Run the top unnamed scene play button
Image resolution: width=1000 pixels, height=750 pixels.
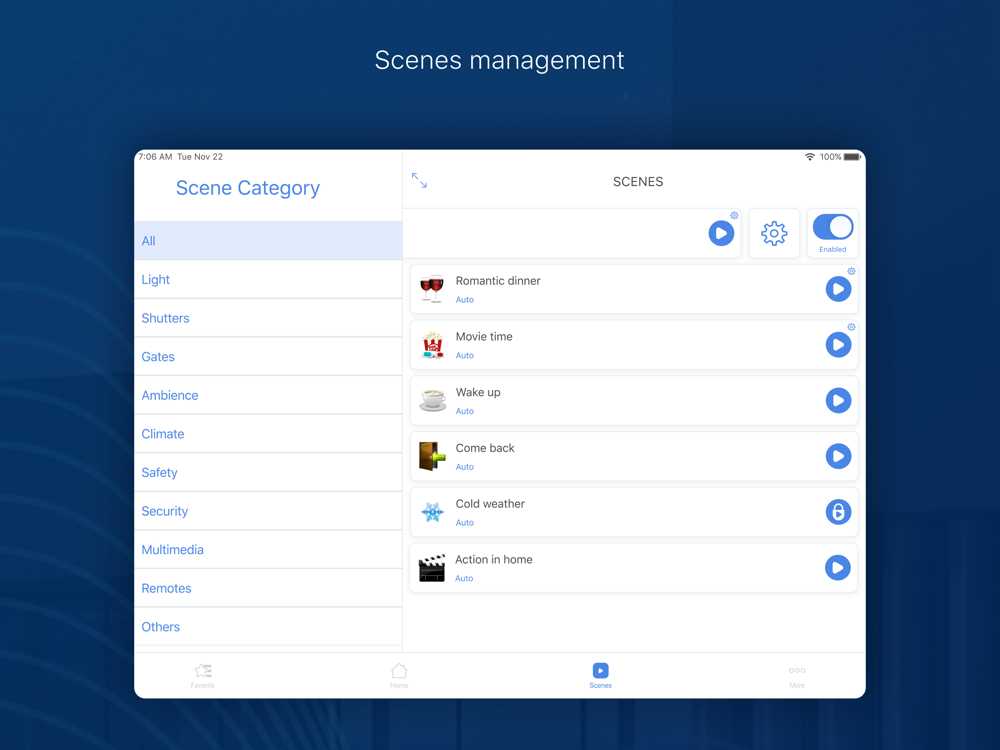pos(721,233)
